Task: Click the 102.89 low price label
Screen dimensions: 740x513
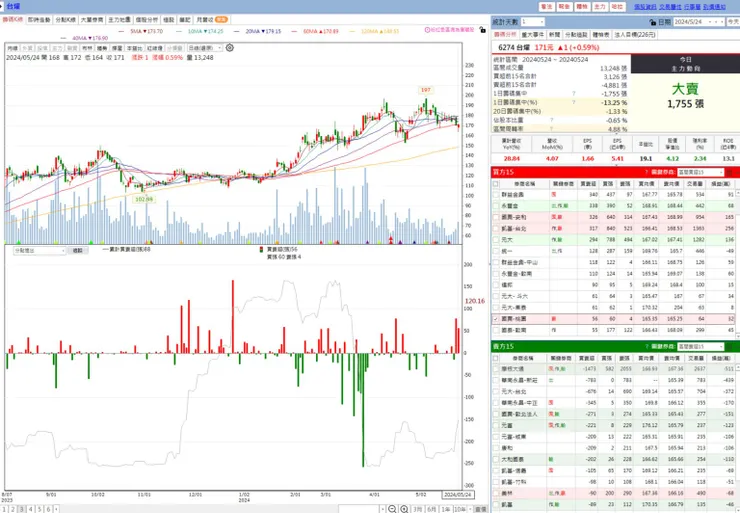Action: pyautogui.click(x=144, y=200)
